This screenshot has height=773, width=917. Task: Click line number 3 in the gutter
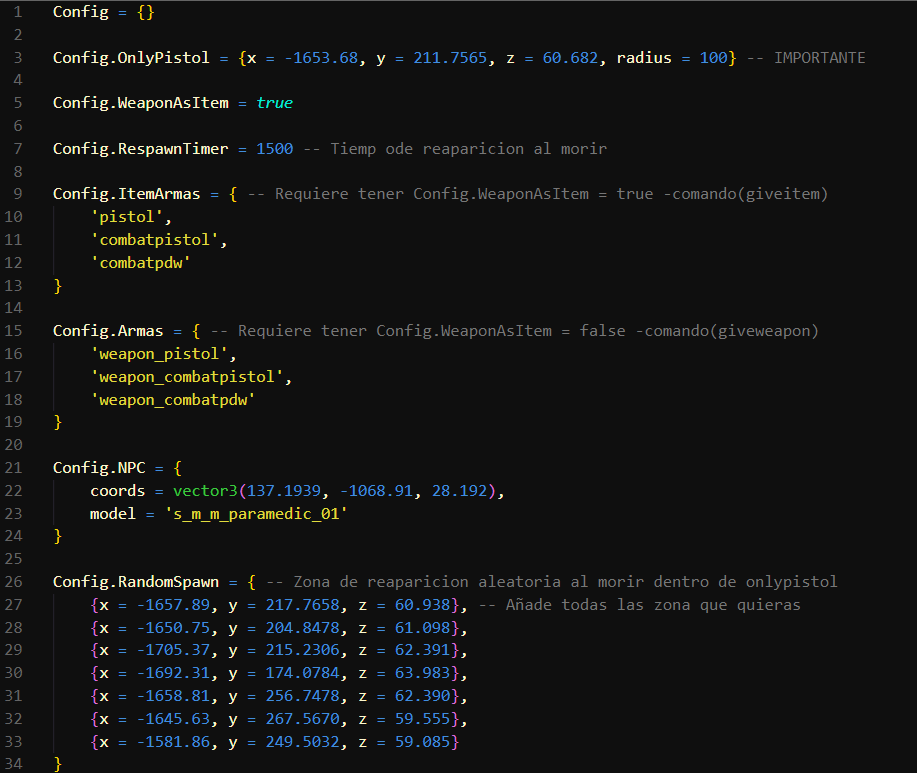click(x=18, y=58)
